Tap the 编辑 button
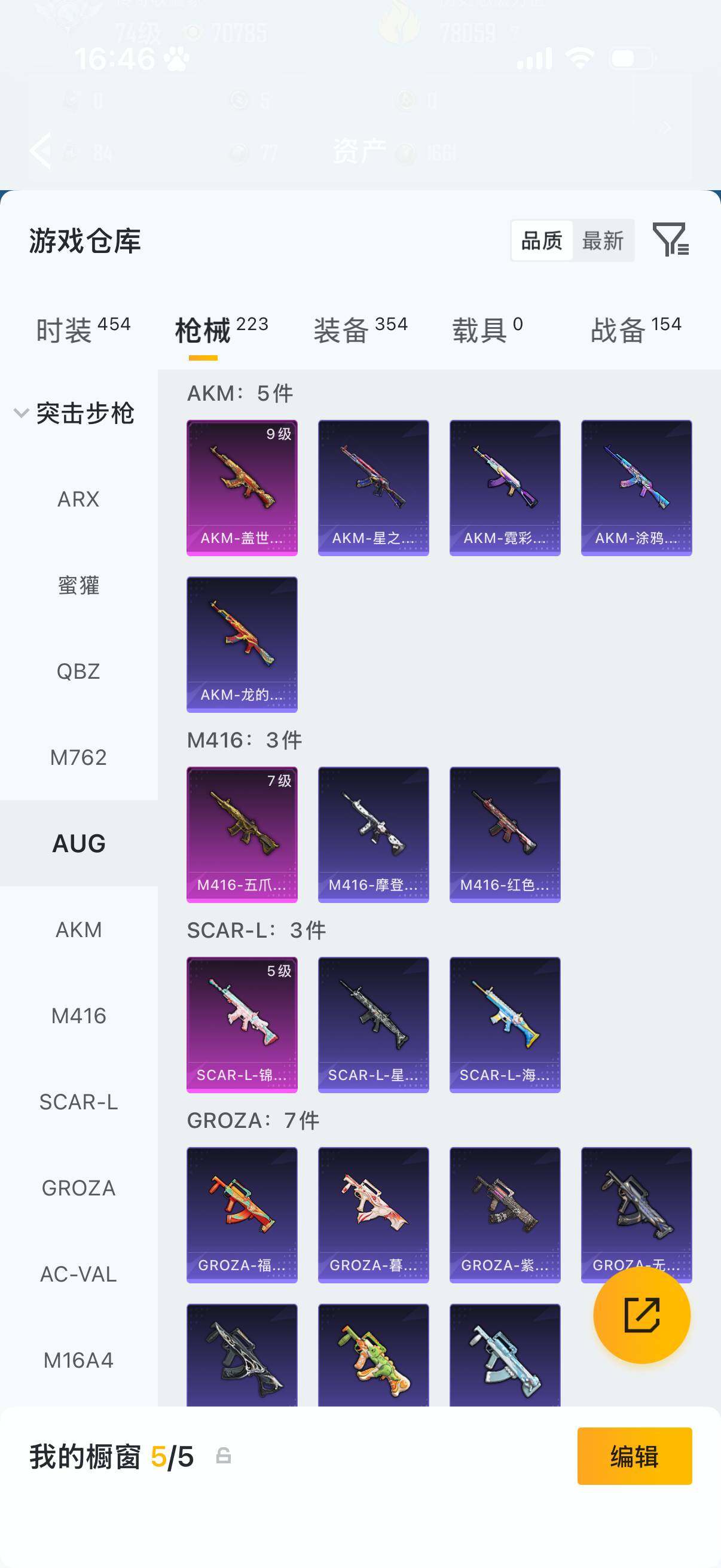Viewport: 721px width, 1568px height. [x=634, y=1456]
